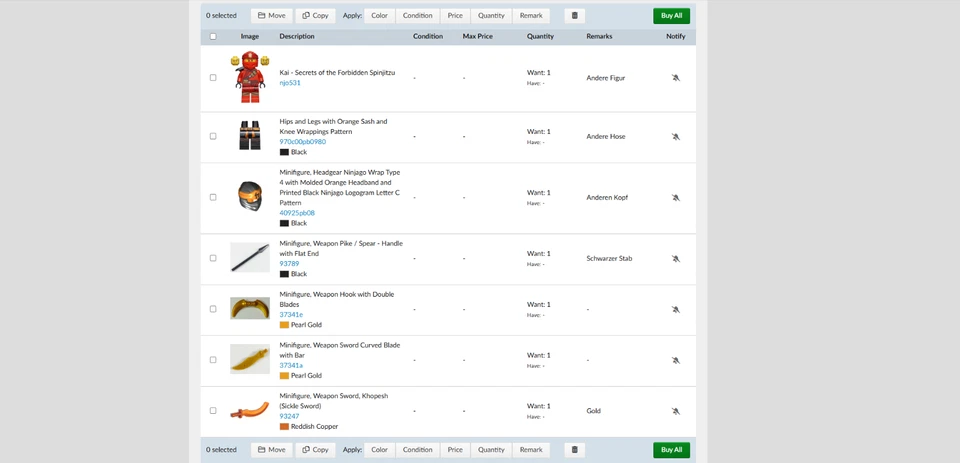Apply Remark using bottom toolbar button
Viewport: 960px width, 463px height.
point(531,450)
